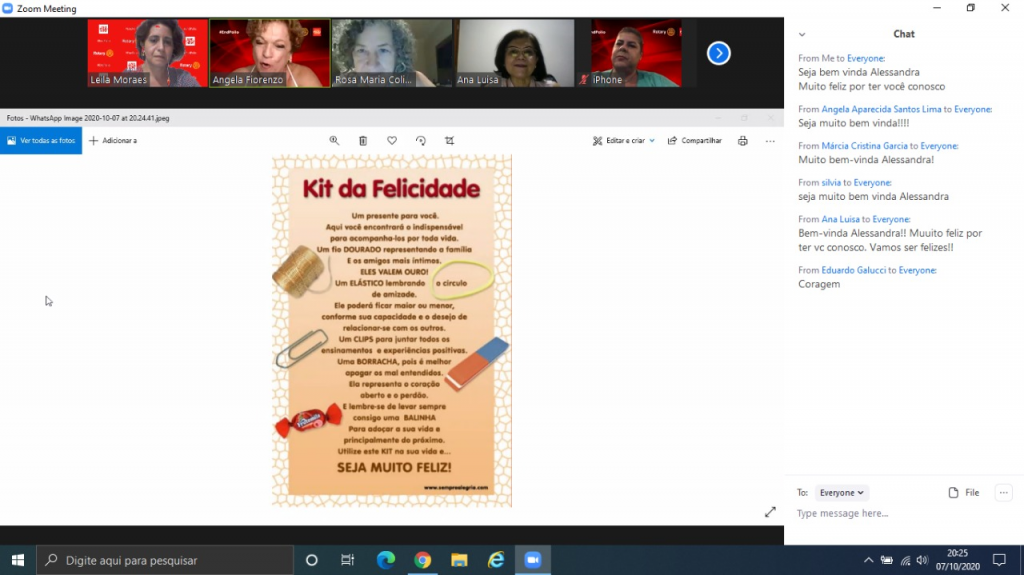Click the File attachment button in chat
This screenshot has width=1024, height=575.
click(x=964, y=493)
